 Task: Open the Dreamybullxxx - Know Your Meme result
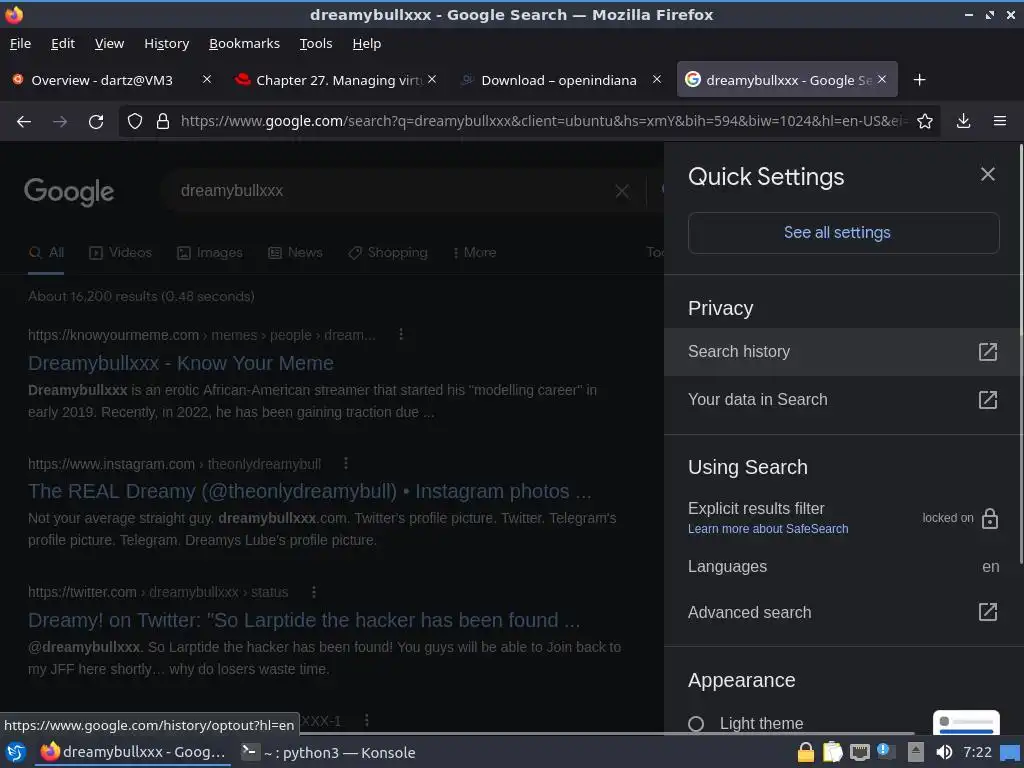click(181, 363)
